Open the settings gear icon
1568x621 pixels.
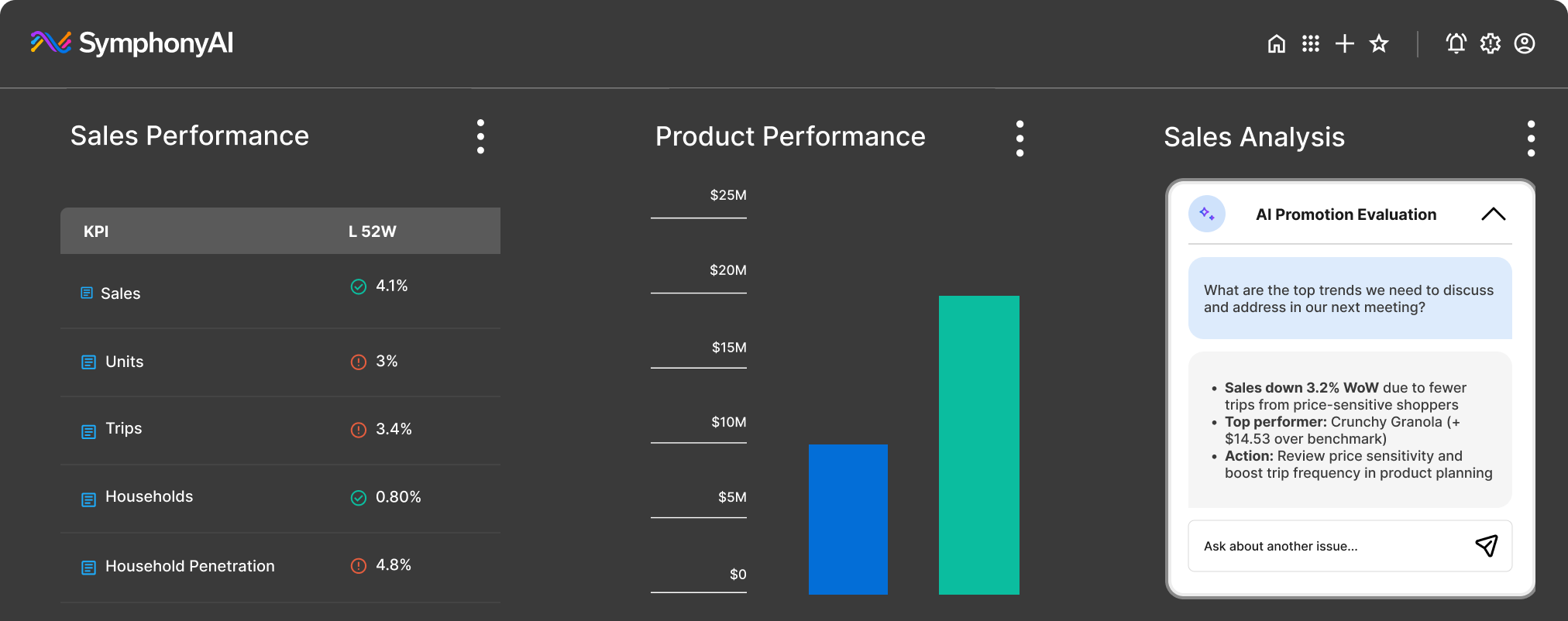pos(1490,44)
